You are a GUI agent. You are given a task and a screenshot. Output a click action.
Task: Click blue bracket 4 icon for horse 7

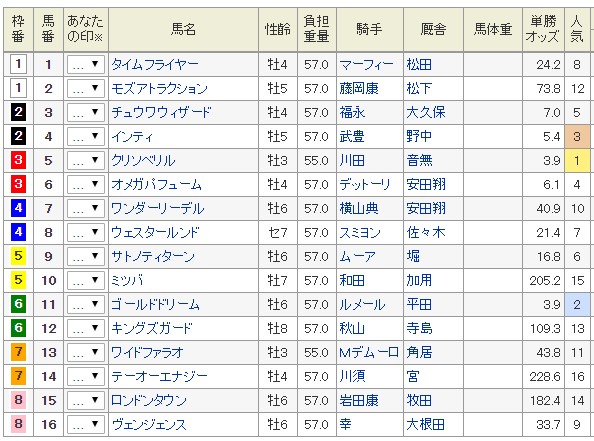18,208
